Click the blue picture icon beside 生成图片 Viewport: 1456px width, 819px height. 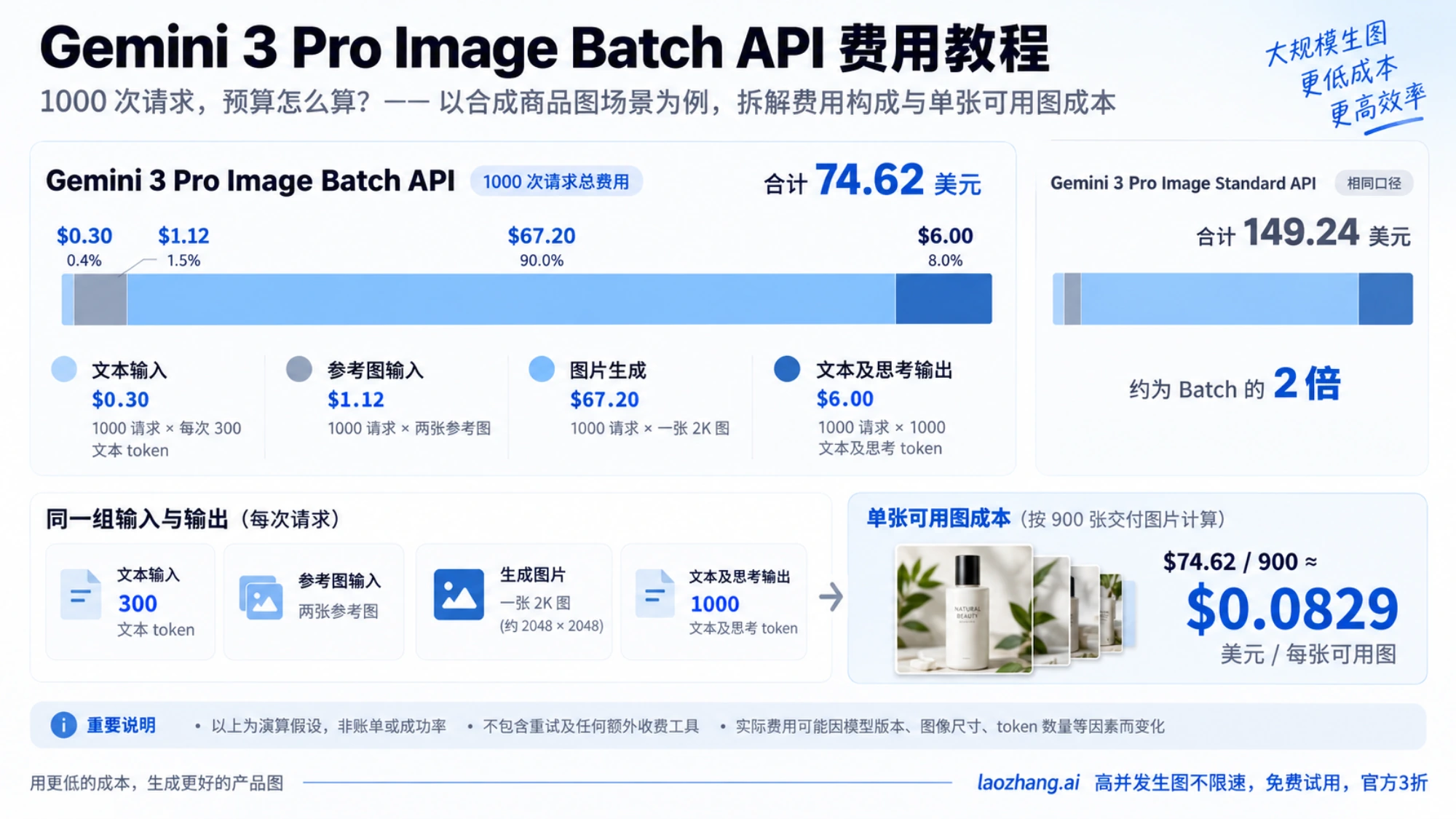click(x=459, y=595)
